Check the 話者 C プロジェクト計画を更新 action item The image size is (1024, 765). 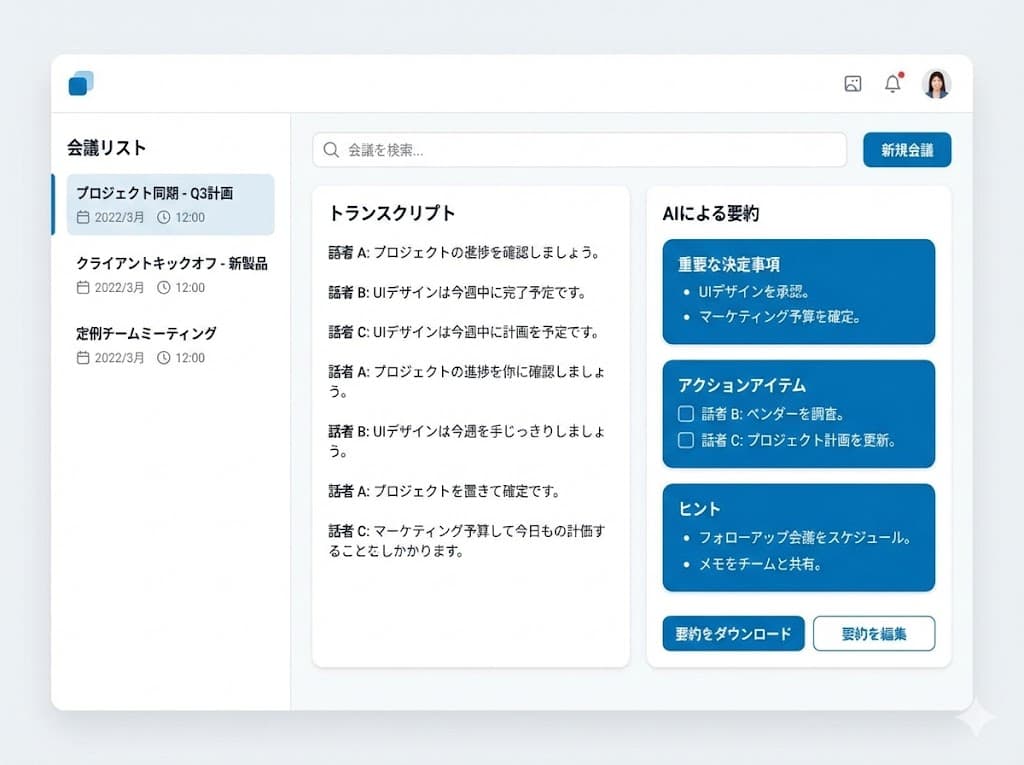685,439
